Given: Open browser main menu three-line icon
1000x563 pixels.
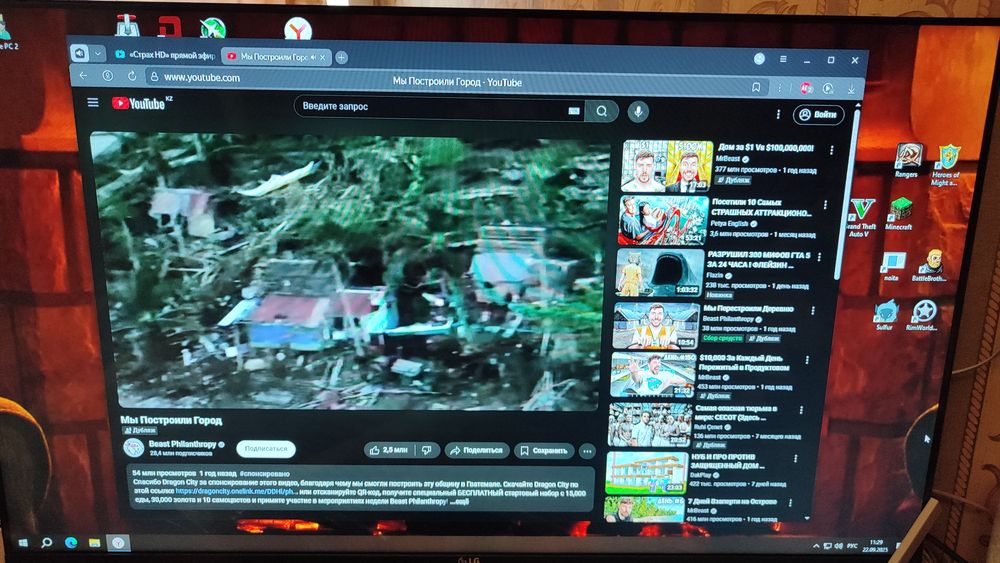Looking at the screenshot, I should click(783, 59).
